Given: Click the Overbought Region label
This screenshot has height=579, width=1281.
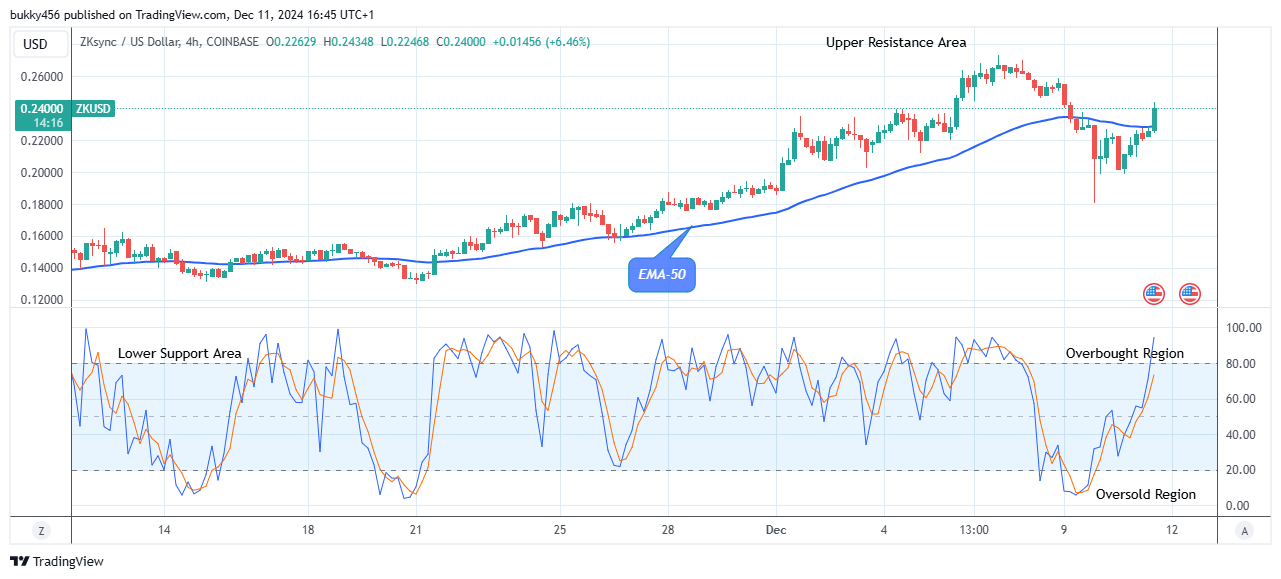Looking at the screenshot, I should (1125, 353).
